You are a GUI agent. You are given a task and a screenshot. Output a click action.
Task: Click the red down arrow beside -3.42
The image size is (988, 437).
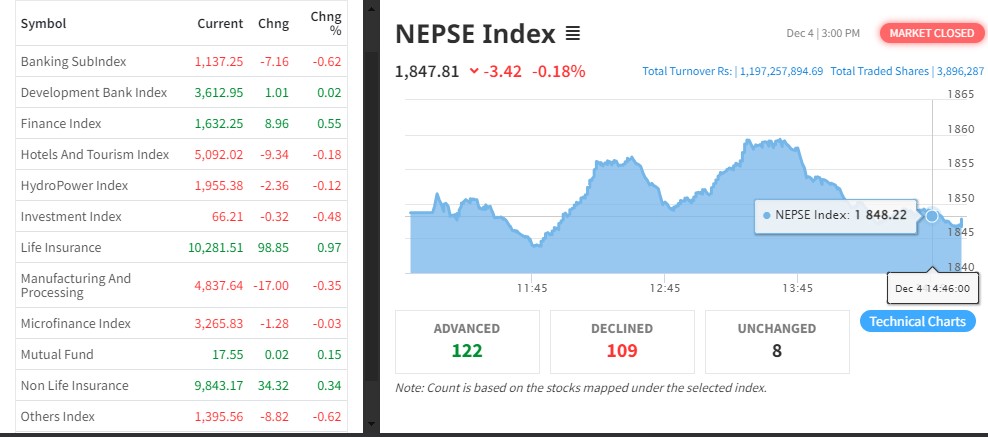(474, 71)
